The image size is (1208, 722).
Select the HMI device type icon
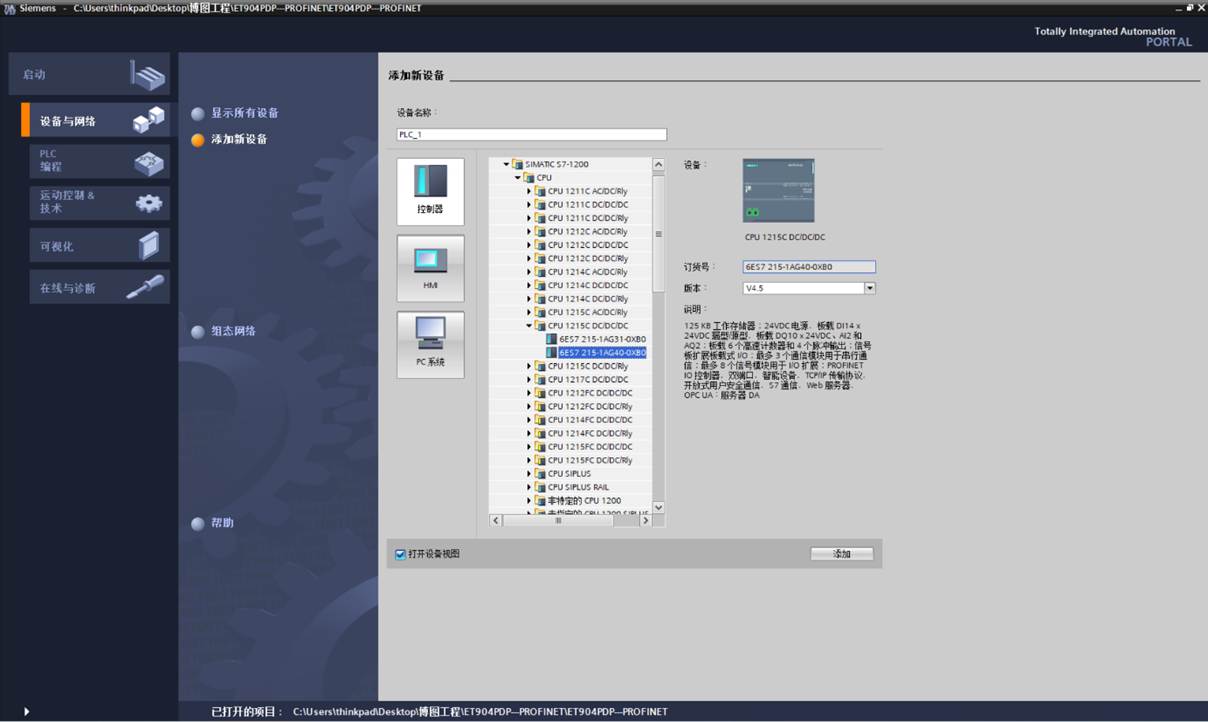(430, 268)
